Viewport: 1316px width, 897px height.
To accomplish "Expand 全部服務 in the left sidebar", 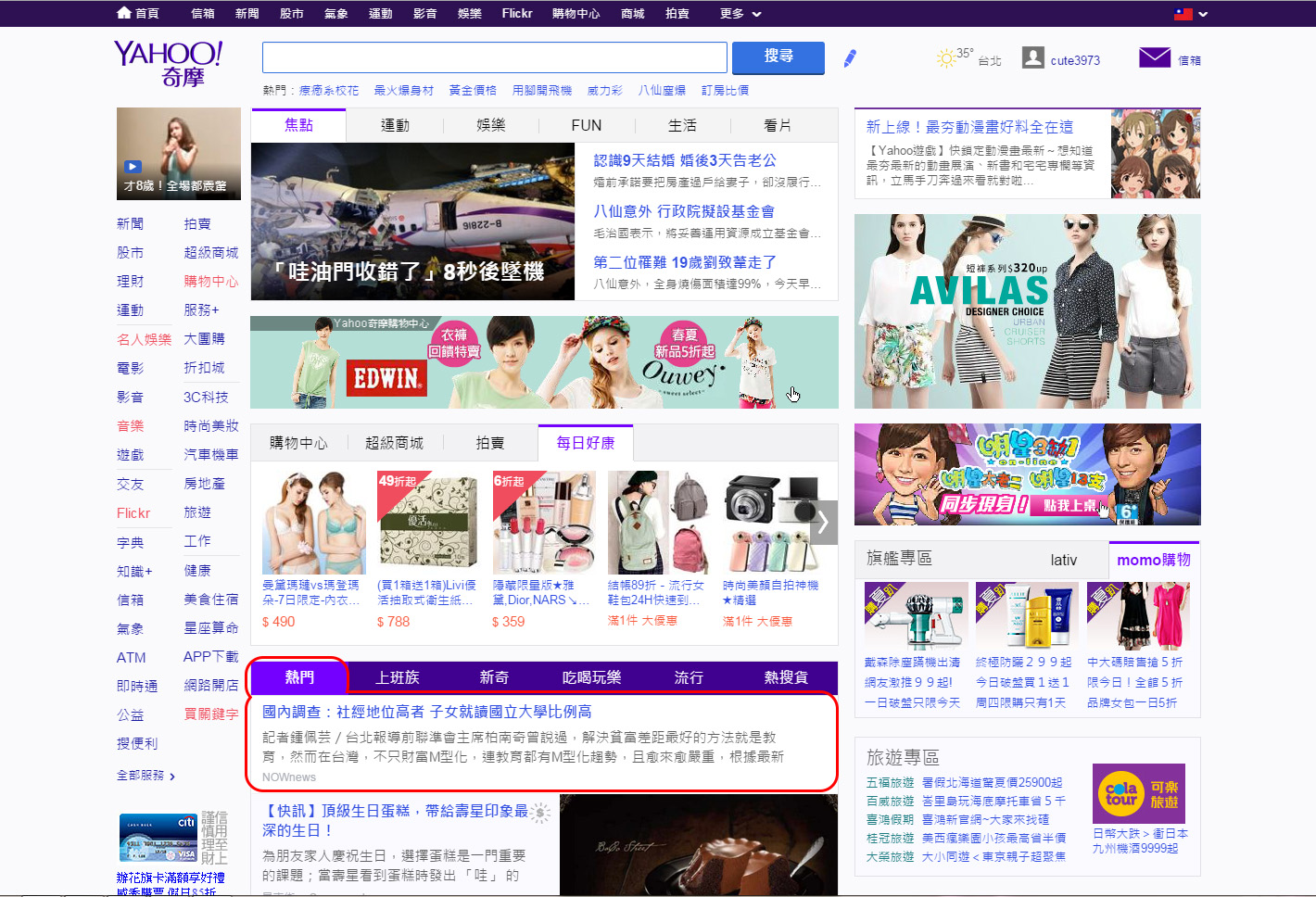I will pyautogui.click(x=146, y=776).
